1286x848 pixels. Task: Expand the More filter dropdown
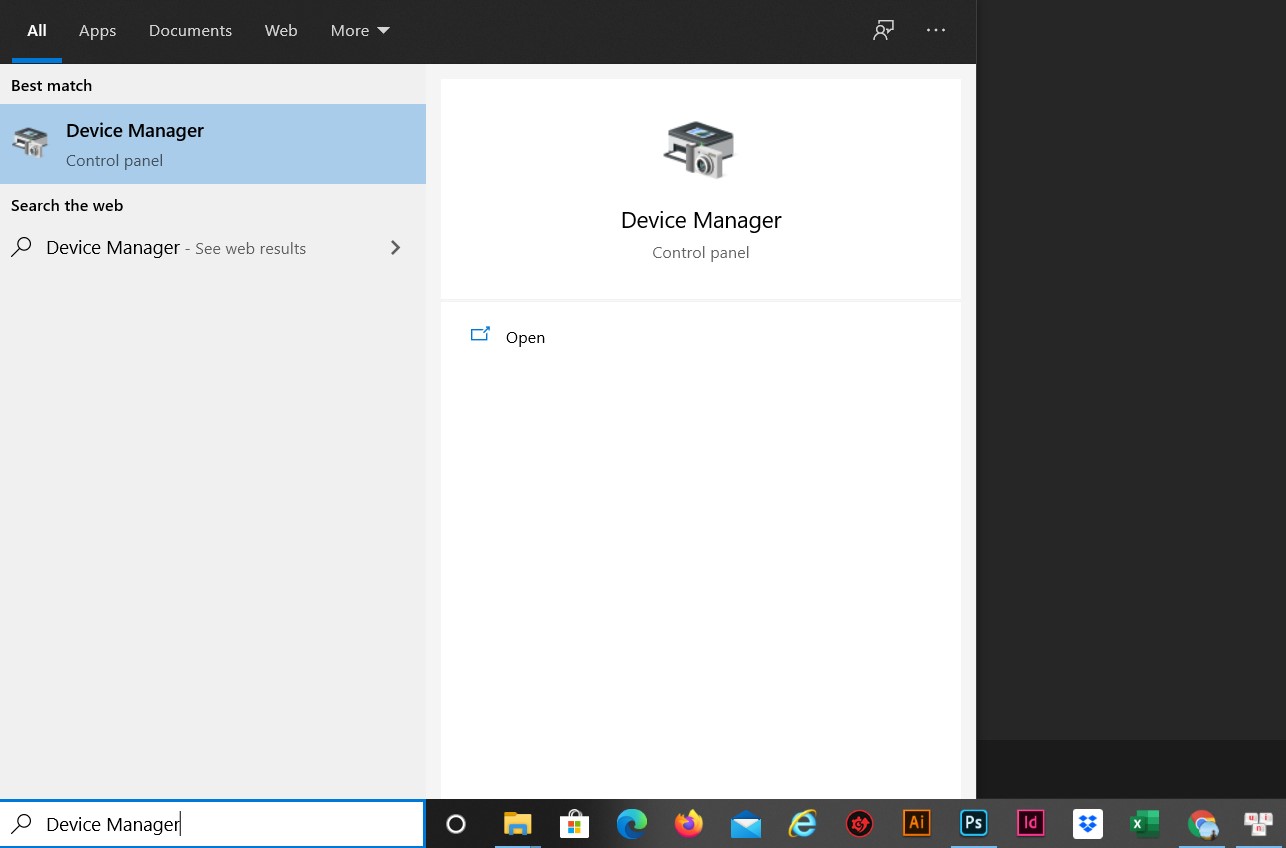pos(360,31)
